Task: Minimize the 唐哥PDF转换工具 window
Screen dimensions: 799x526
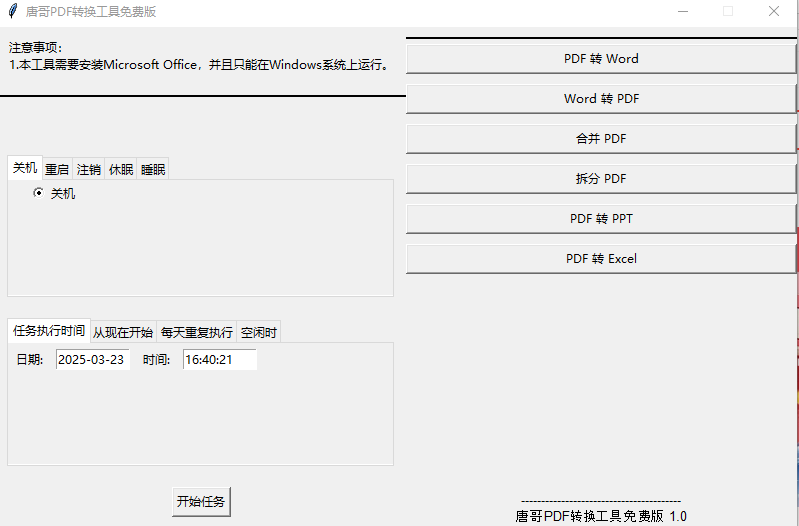Action: tap(683, 11)
